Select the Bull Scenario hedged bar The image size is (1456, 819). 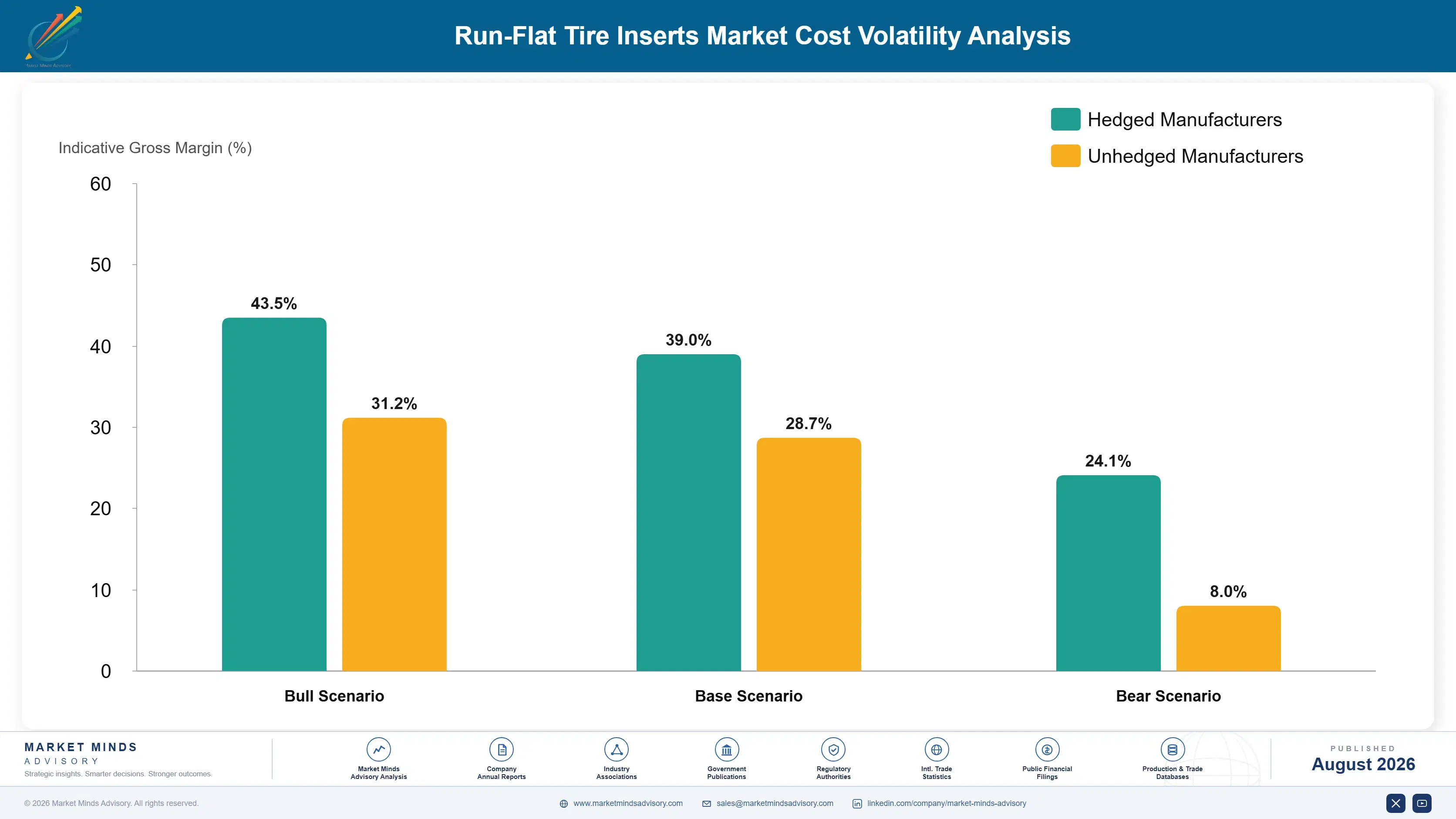point(274,494)
